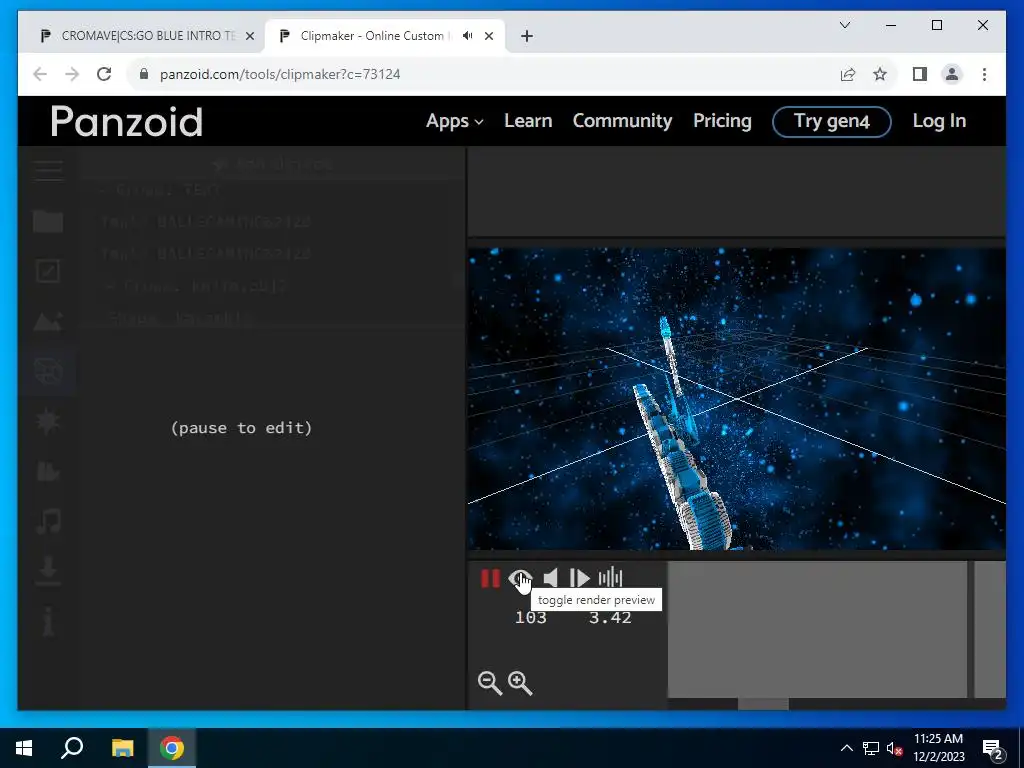Open a new browser tab
The image size is (1024, 768).
pos(527,36)
